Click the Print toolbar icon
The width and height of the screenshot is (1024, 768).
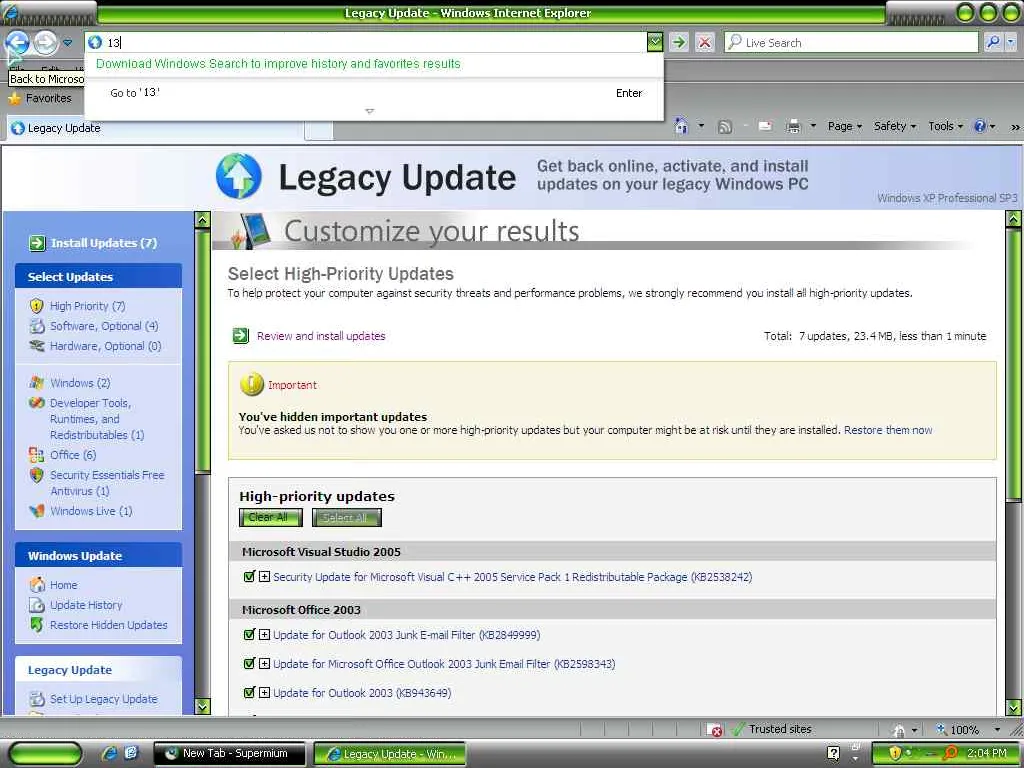pyautogui.click(x=793, y=126)
